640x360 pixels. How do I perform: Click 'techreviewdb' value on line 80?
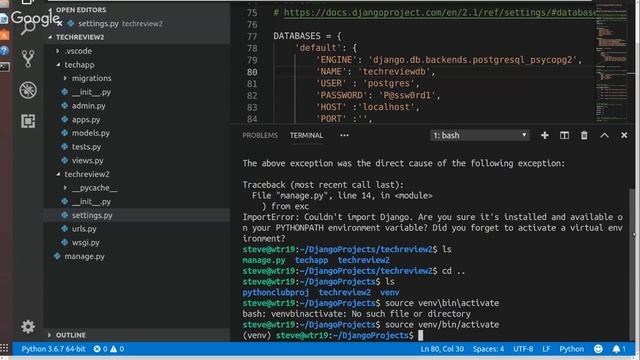(x=394, y=72)
